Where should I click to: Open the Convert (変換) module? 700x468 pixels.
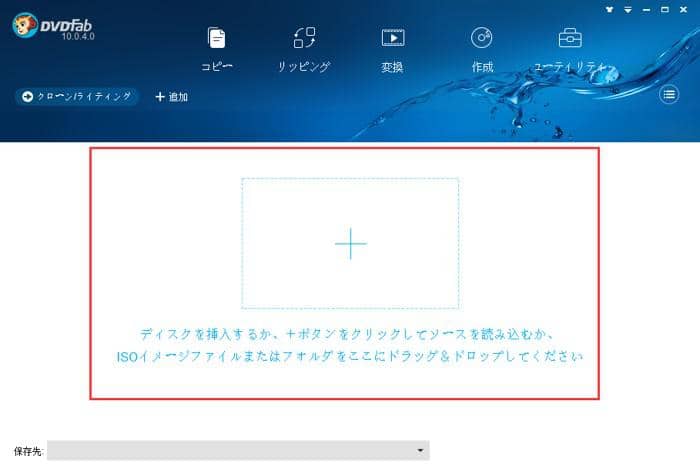[392, 49]
